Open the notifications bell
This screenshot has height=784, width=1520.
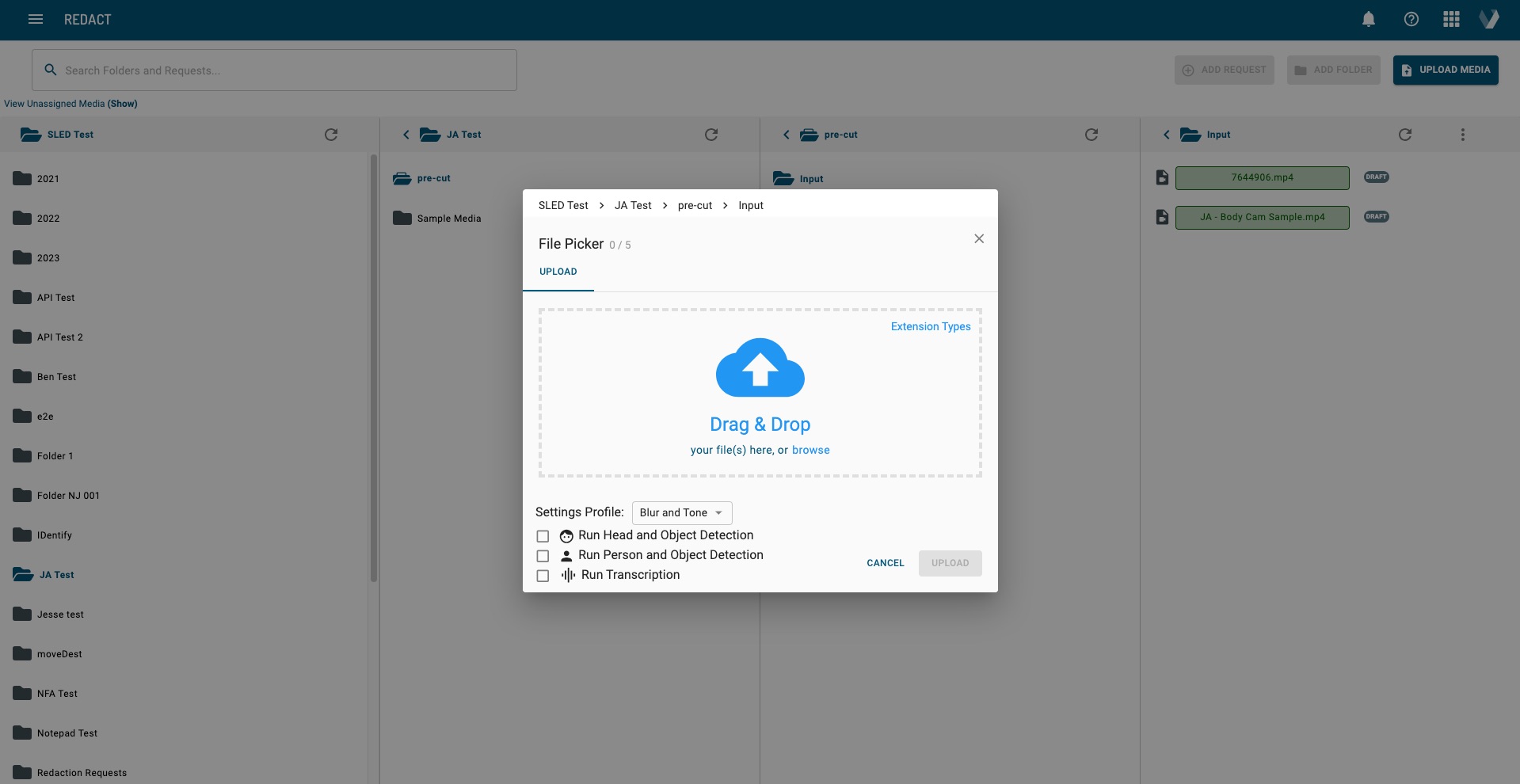point(1369,19)
